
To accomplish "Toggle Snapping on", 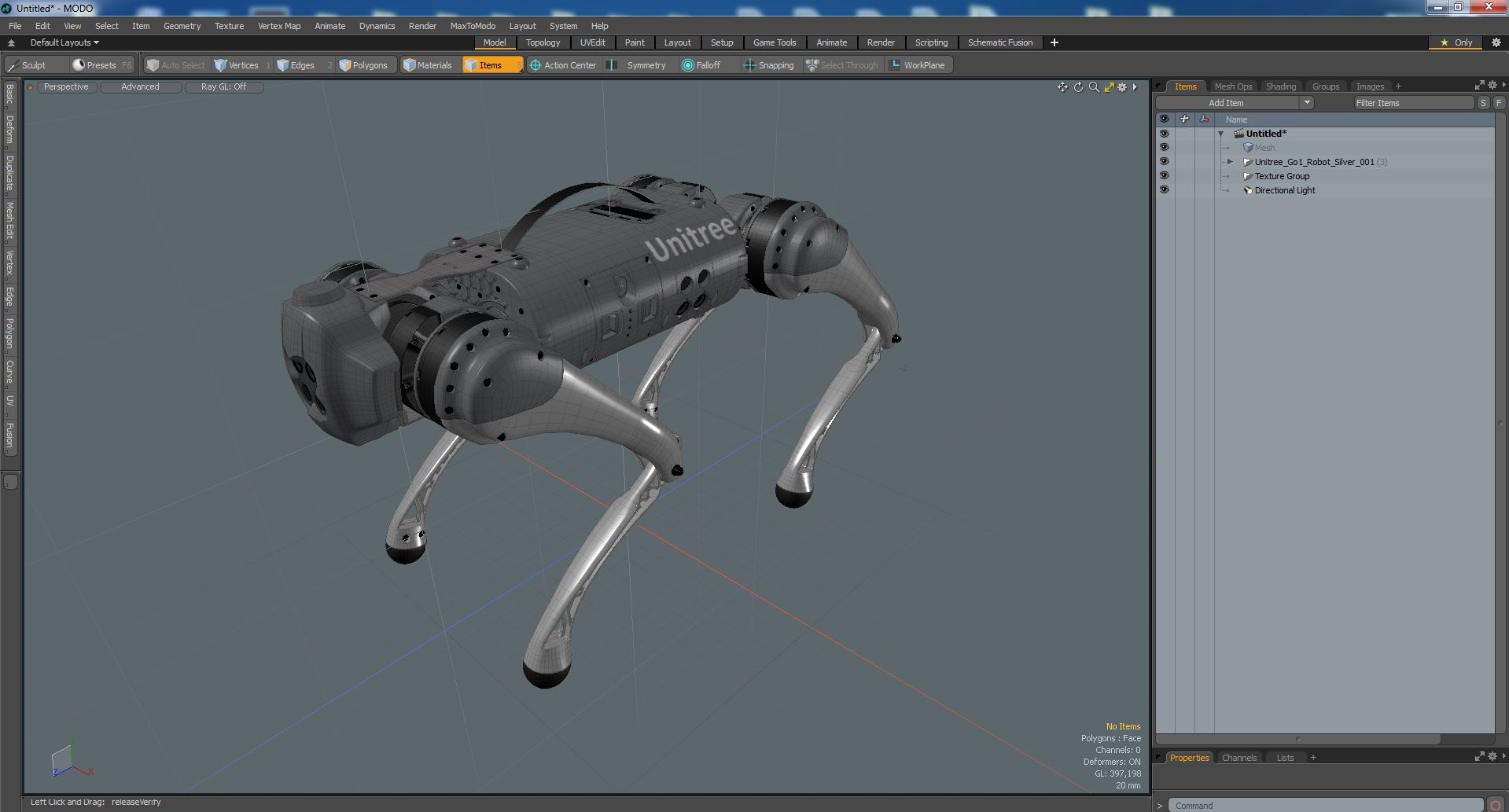I will pyautogui.click(x=769, y=65).
